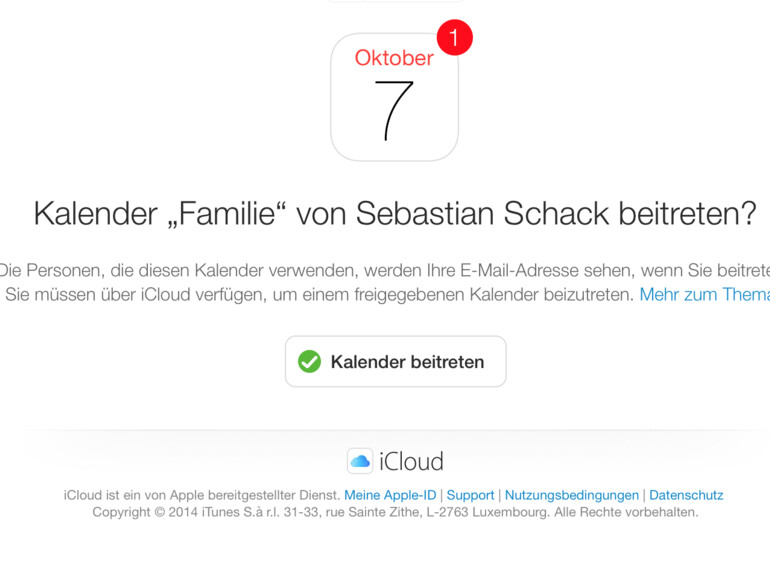Click the red "Oktober" month label

coord(394,58)
